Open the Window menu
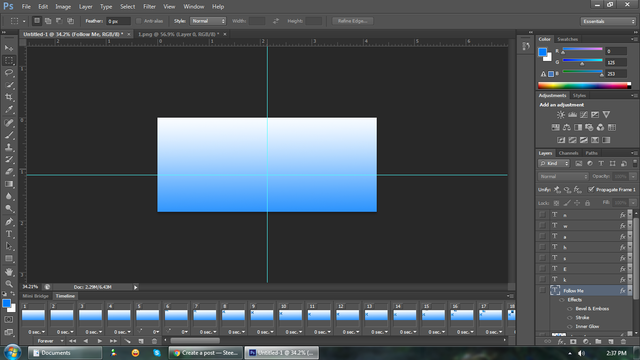This screenshot has height=360, width=640. pyautogui.click(x=193, y=7)
